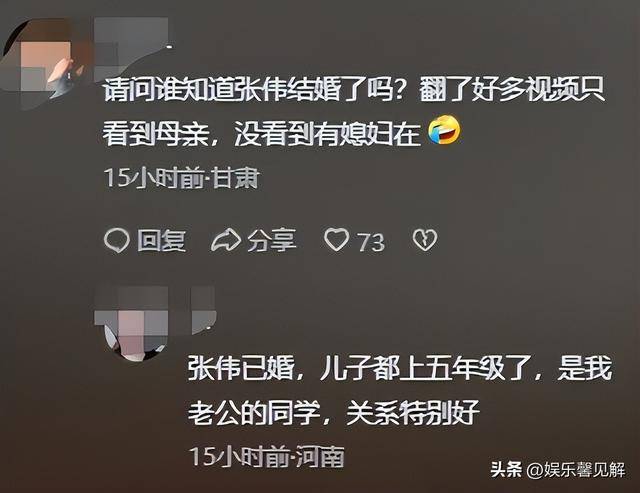Open the @娱乐馨见解 account watermark

pyautogui.click(x=576, y=470)
